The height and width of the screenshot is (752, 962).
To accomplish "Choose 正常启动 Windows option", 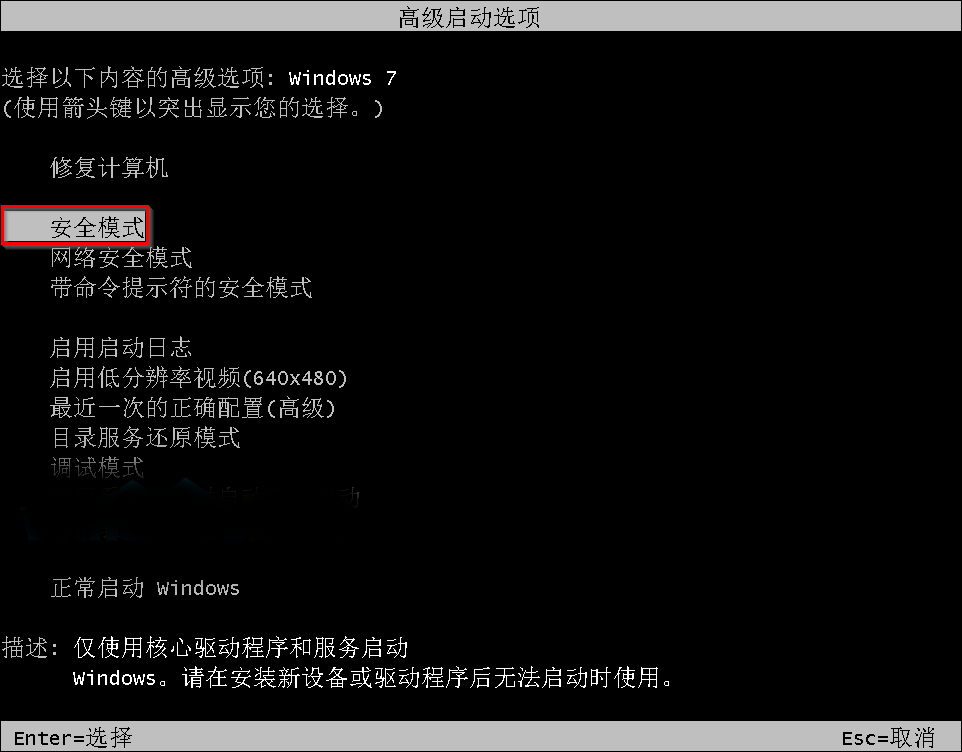I will (x=145, y=588).
